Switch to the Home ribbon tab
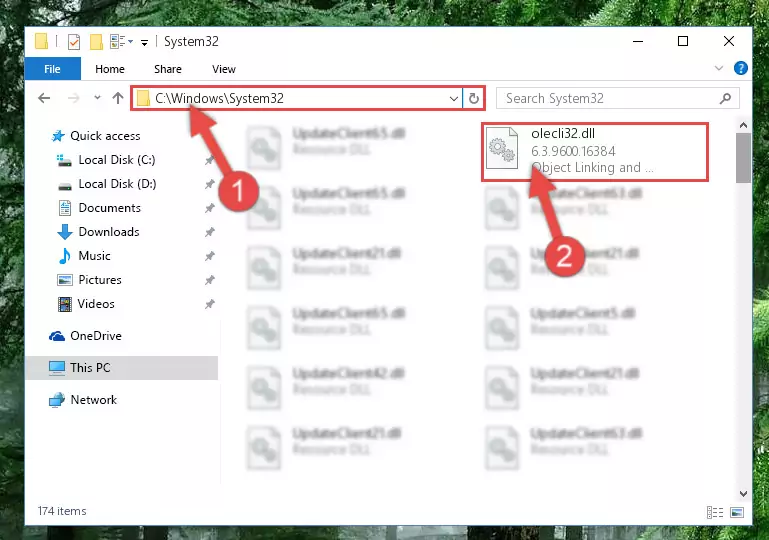The width and height of the screenshot is (769, 540). click(x=110, y=69)
